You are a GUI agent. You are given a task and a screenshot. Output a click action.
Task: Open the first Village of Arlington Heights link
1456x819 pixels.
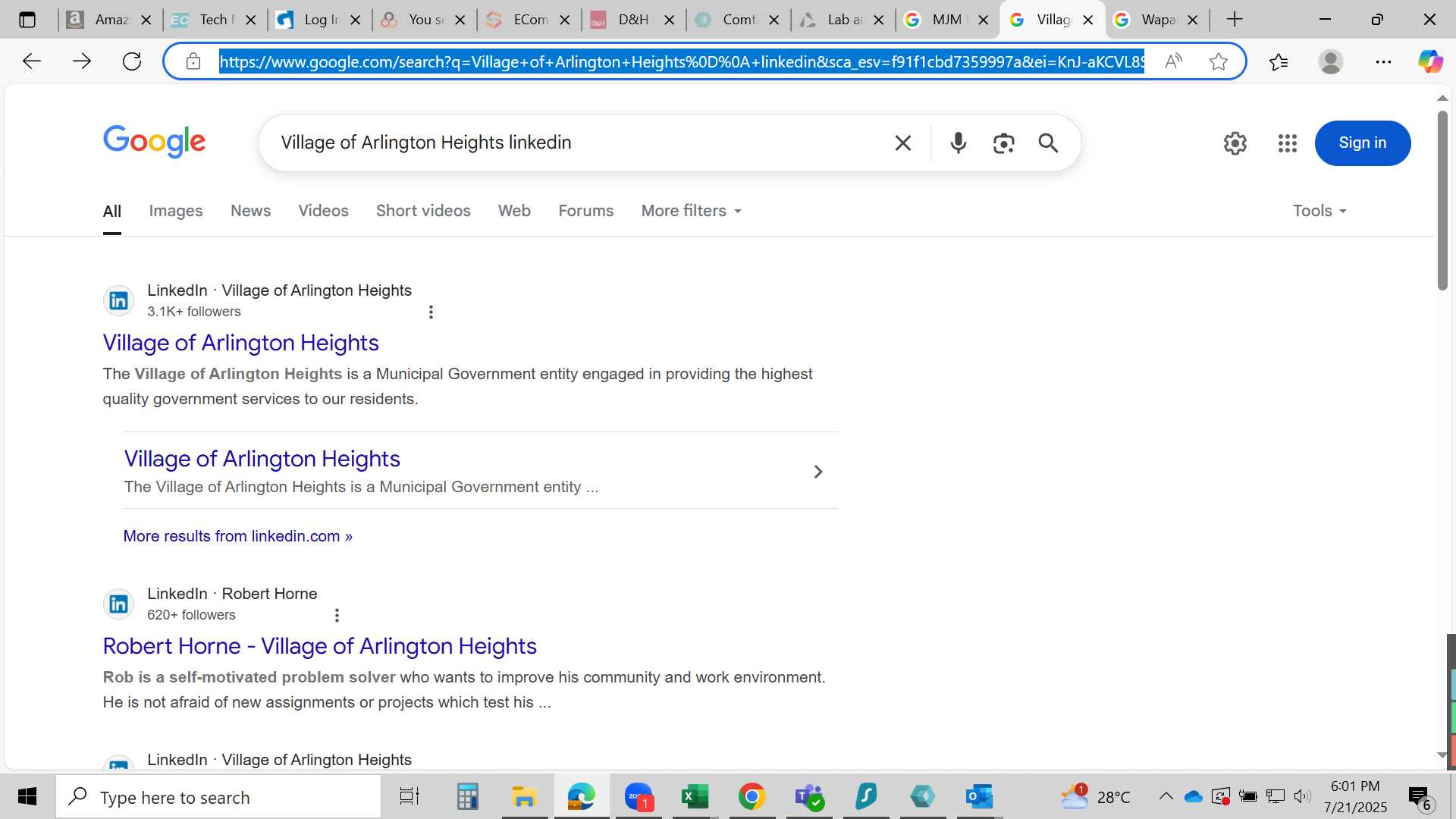(x=240, y=343)
